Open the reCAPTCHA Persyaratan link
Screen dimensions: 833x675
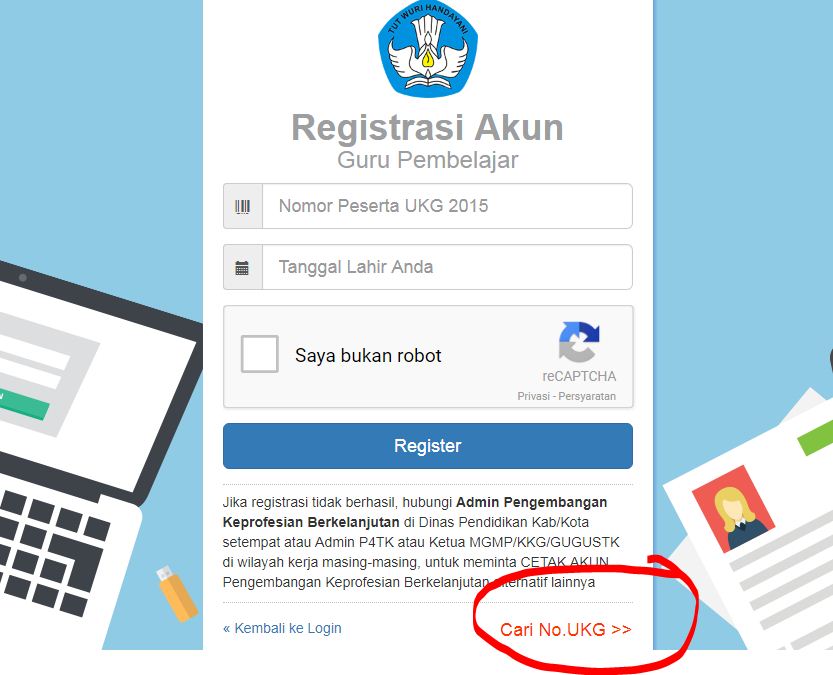(587, 396)
